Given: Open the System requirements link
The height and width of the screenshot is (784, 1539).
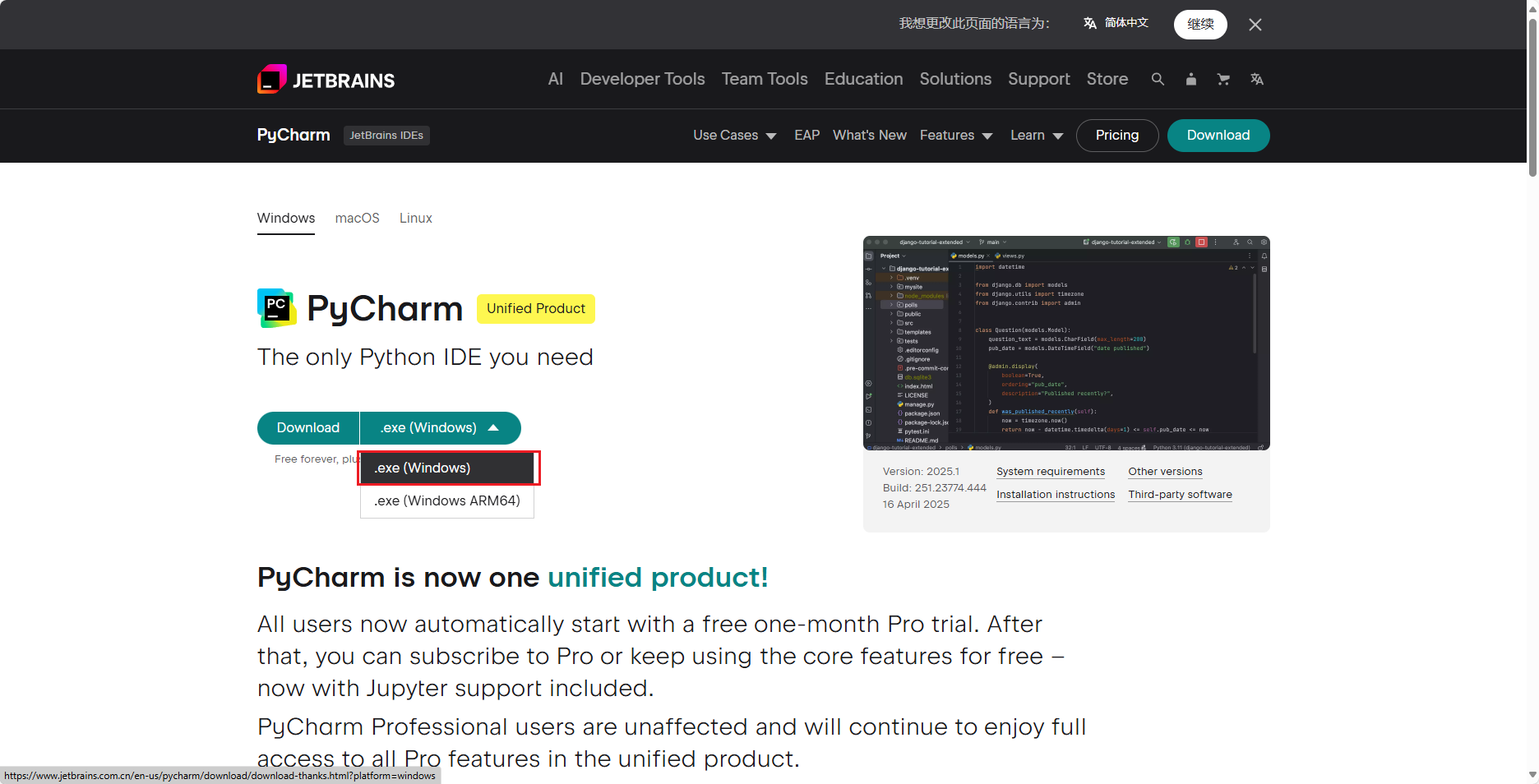Looking at the screenshot, I should 1051,472.
